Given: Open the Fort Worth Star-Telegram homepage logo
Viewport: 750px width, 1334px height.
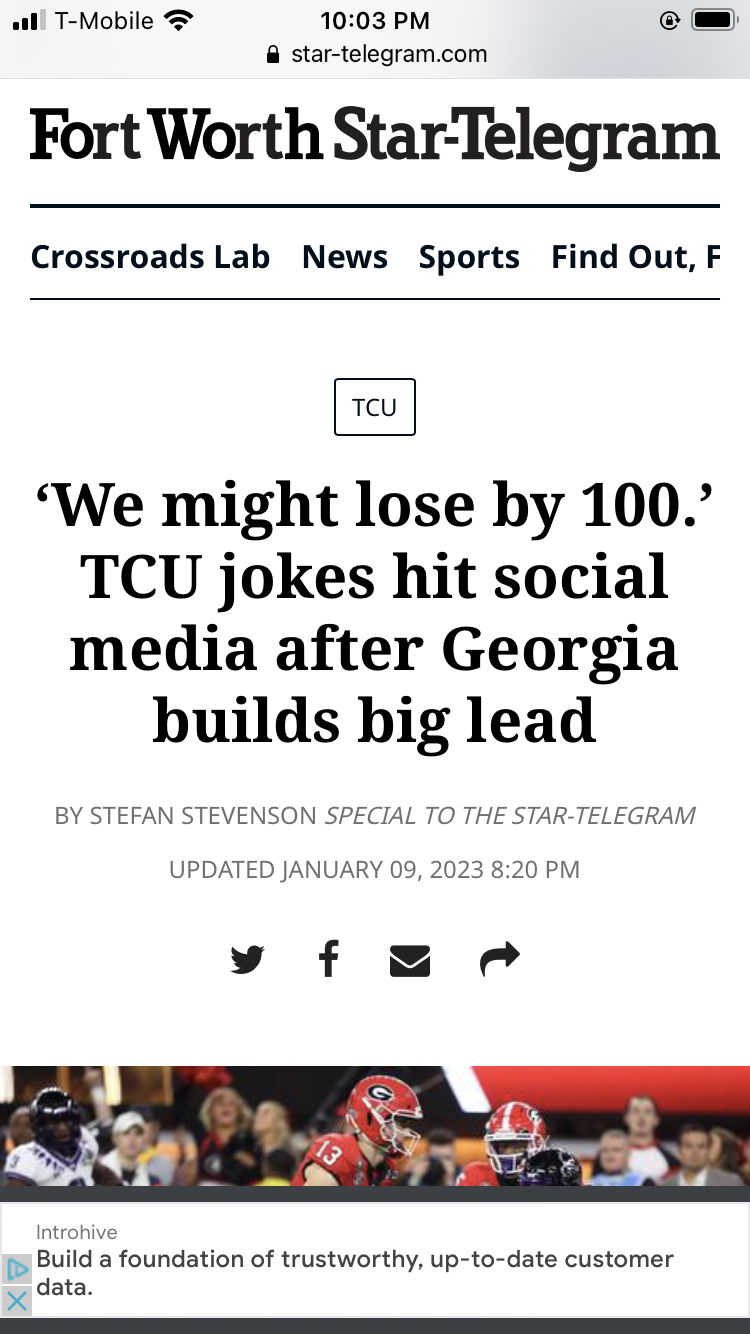Looking at the screenshot, I should [x=374, y=138].
